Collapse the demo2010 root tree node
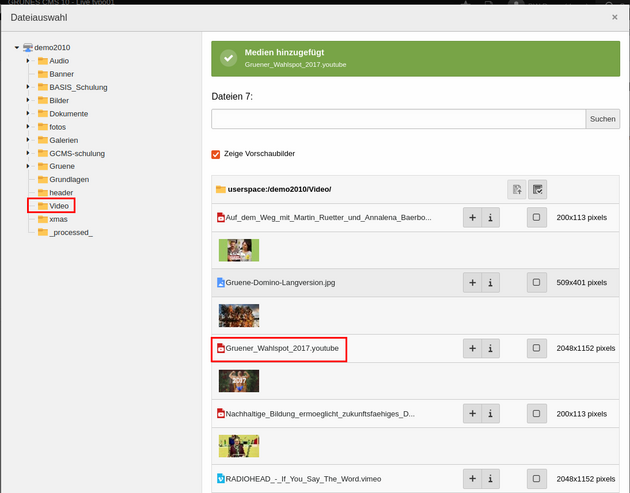 click(x=17, y=47)
